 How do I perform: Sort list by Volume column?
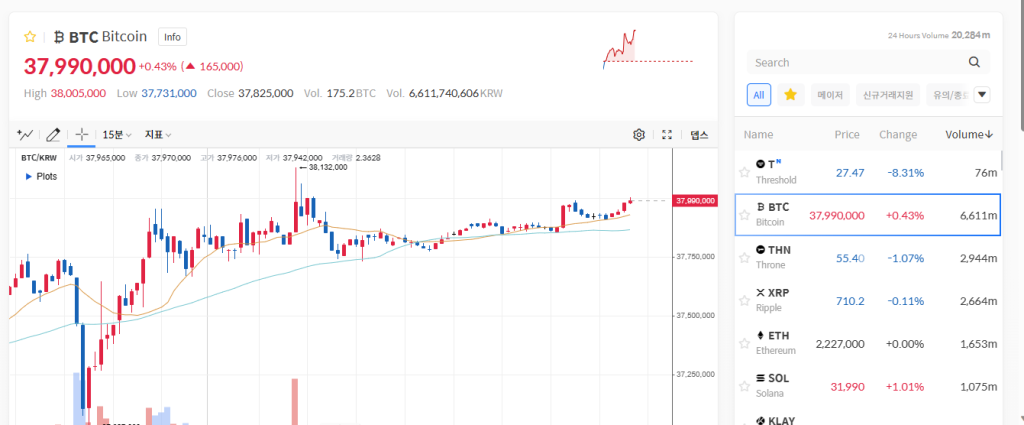[x=969, y=134]
